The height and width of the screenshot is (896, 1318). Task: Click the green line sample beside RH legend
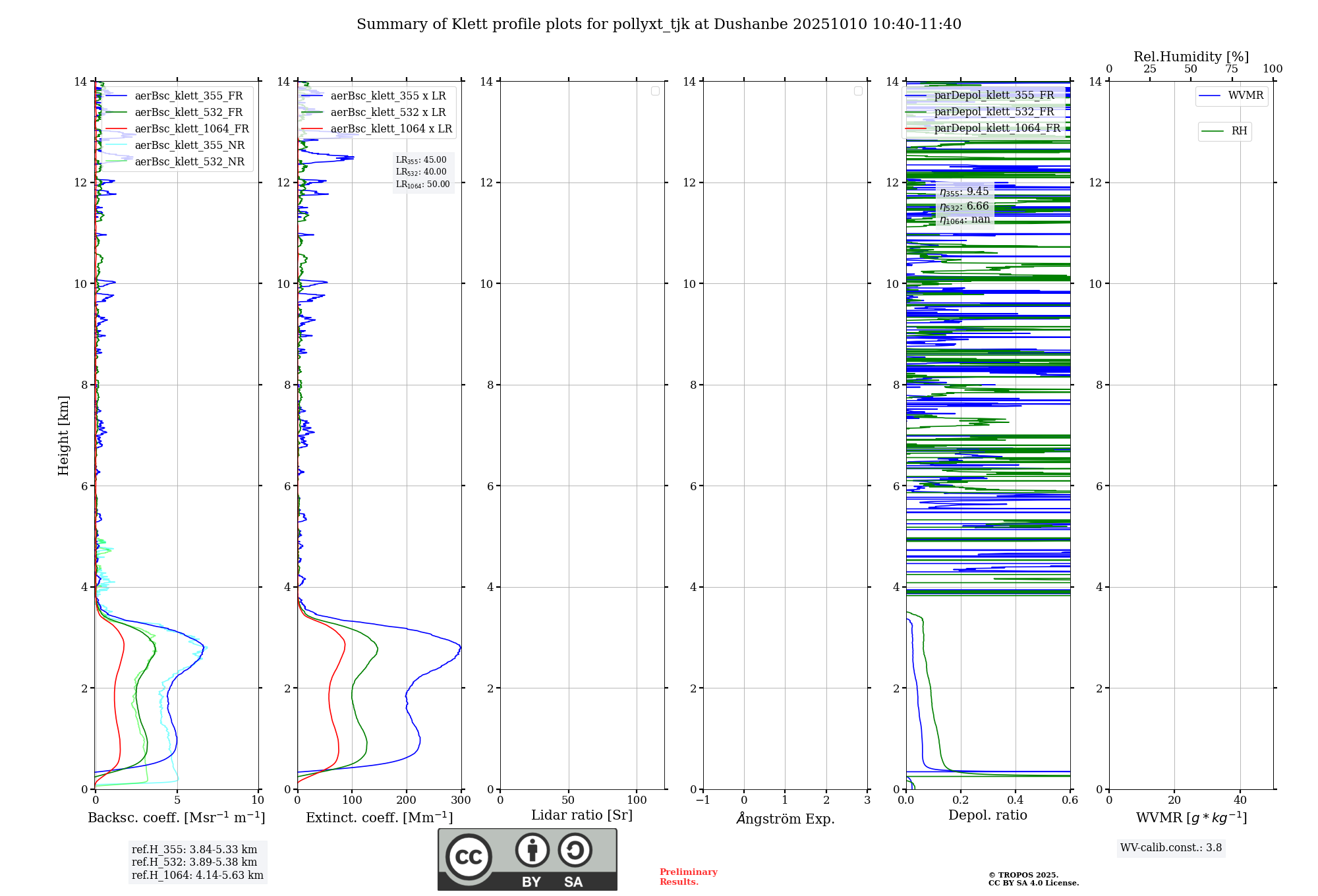(1213, 131)
